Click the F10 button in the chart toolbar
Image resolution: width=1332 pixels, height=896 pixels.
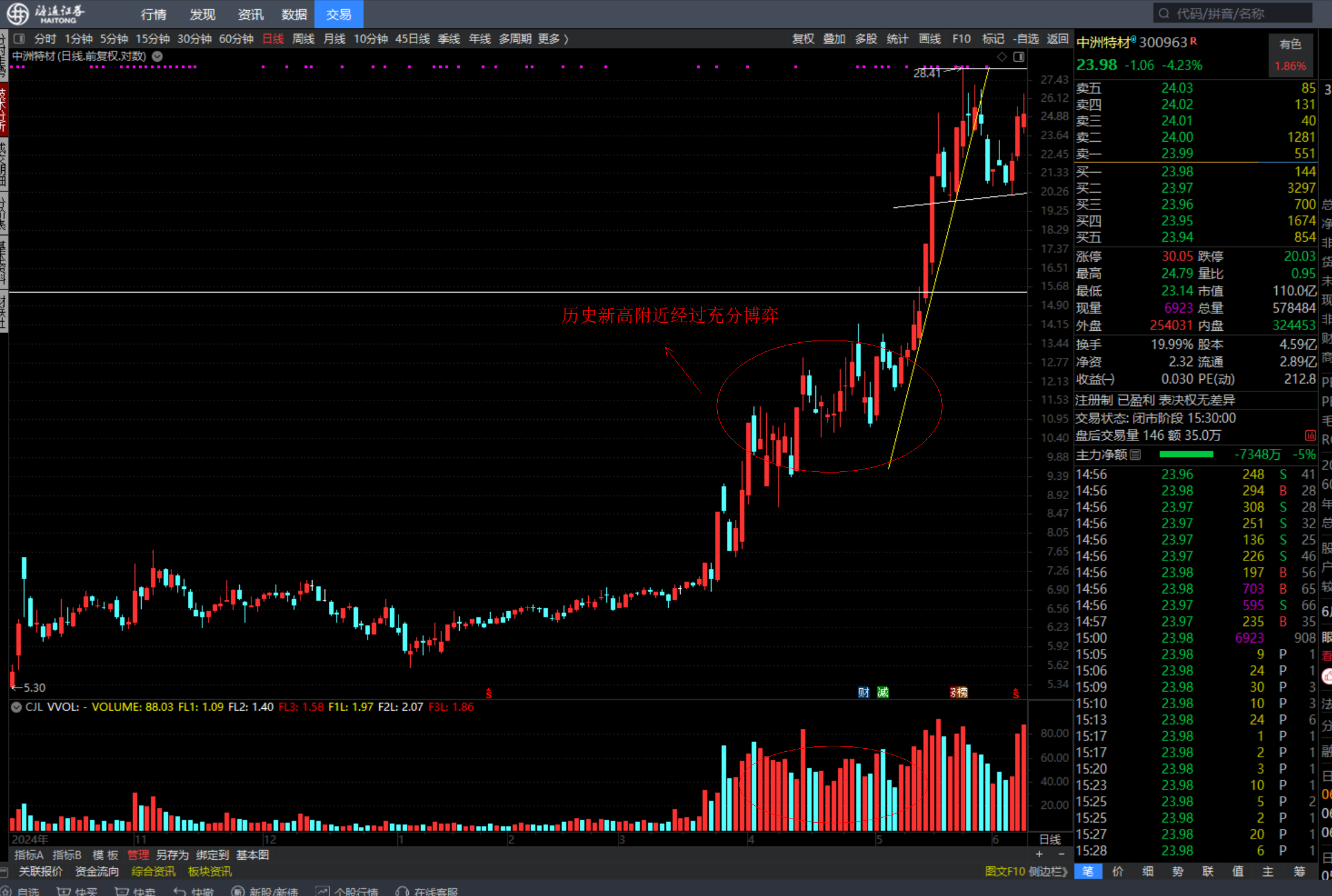coord(961,39)
